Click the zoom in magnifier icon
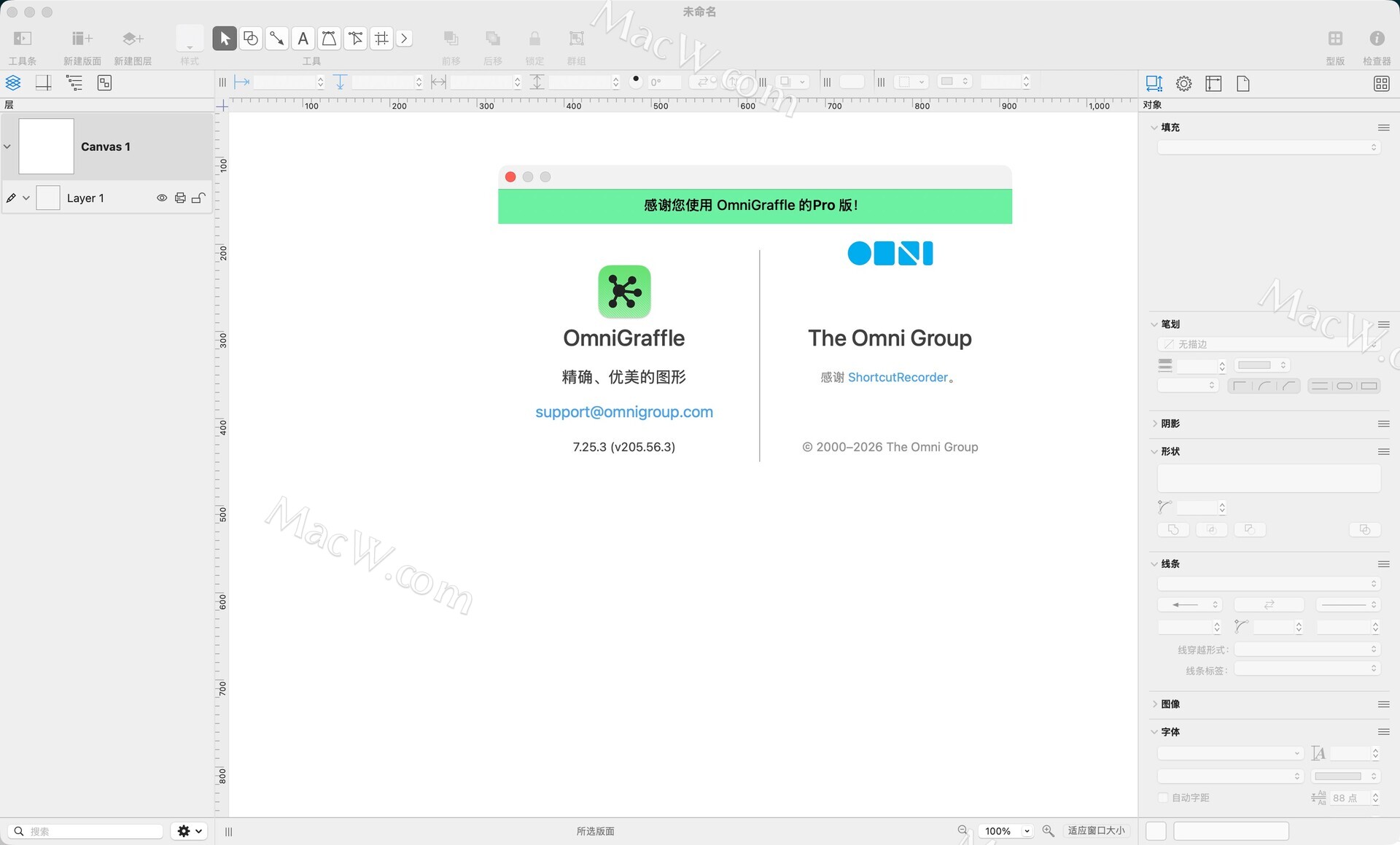 point(1049,830)
